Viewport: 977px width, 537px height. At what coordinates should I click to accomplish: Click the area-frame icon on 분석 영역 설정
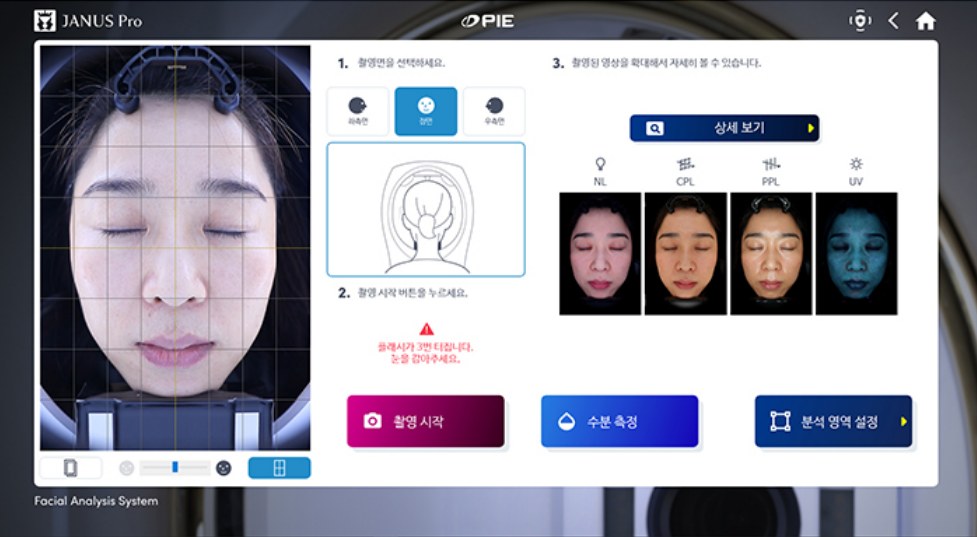[780, 422]
